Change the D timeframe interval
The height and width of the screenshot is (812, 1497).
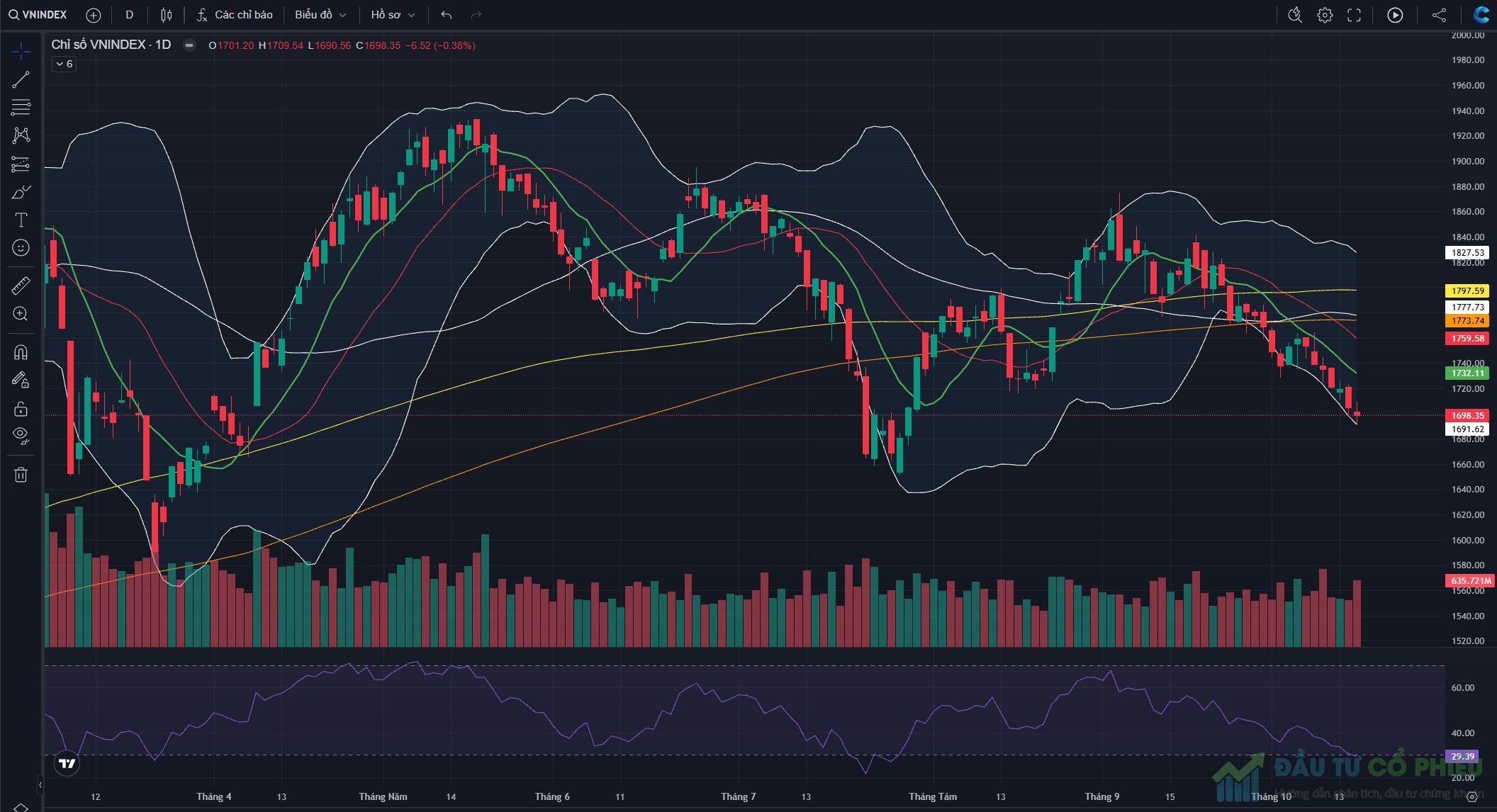coord(129,14)
